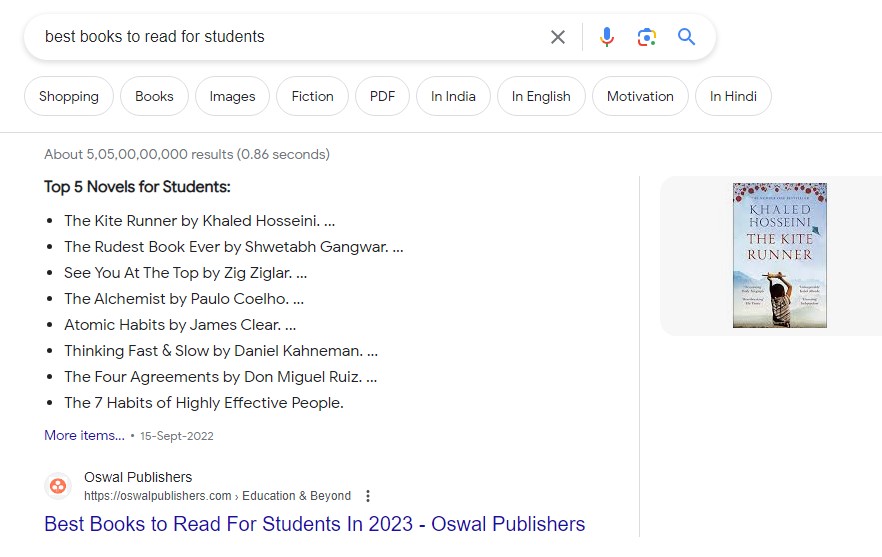
Task: Apply the 'In English' filter chip
Action: click(x=541, y=96)
